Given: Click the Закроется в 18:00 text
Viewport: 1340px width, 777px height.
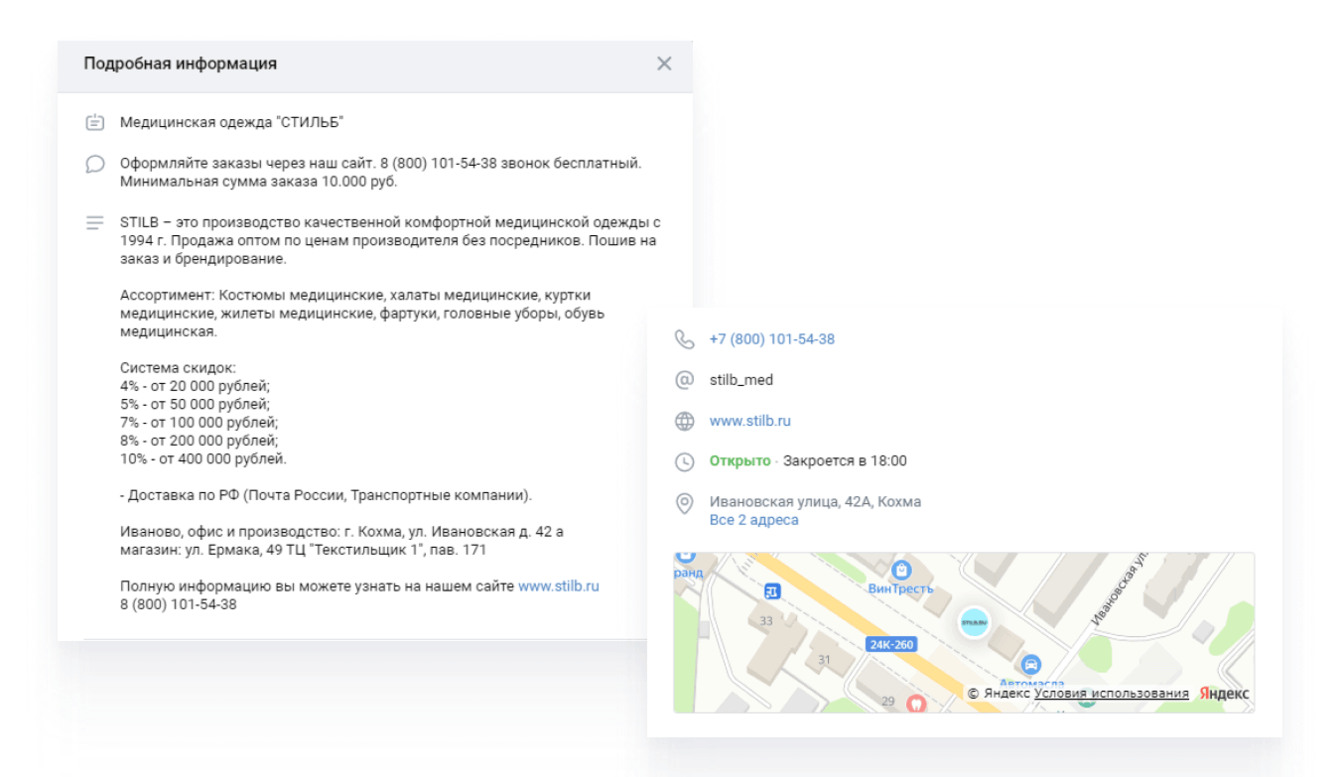Looking at the screenshot, I should (845, 461).
